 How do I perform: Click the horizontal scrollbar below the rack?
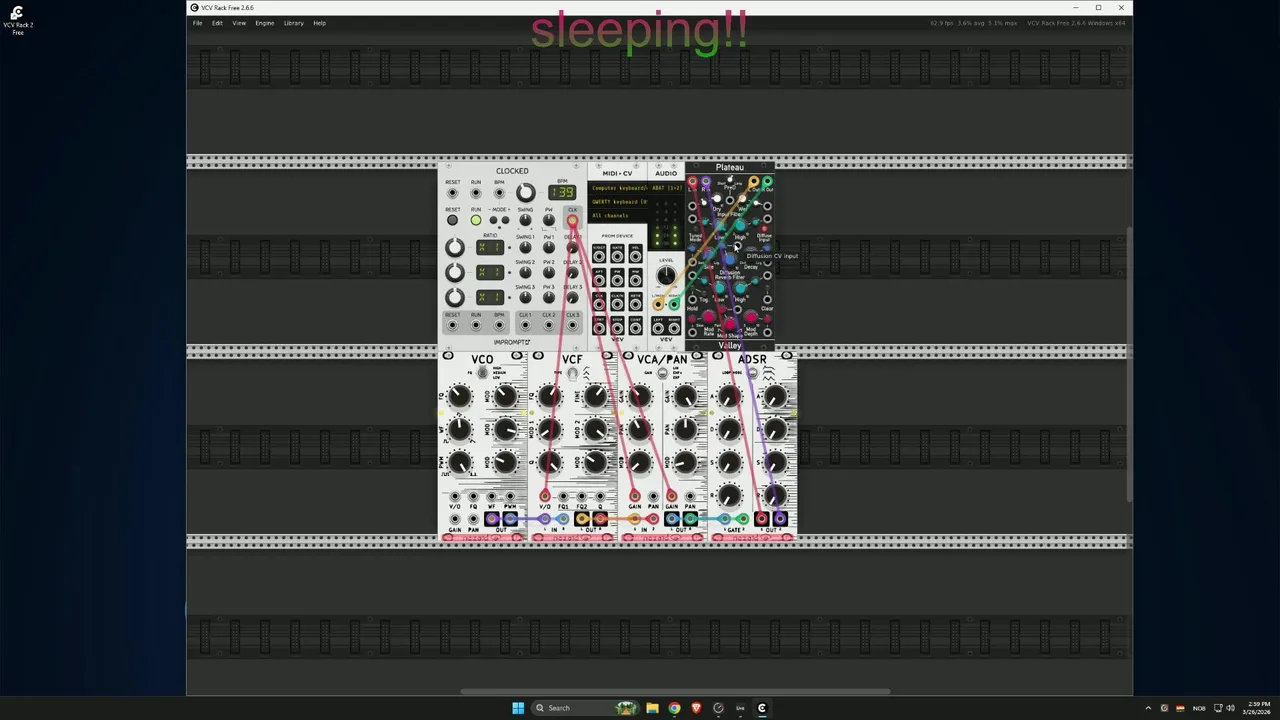[675, 691]
